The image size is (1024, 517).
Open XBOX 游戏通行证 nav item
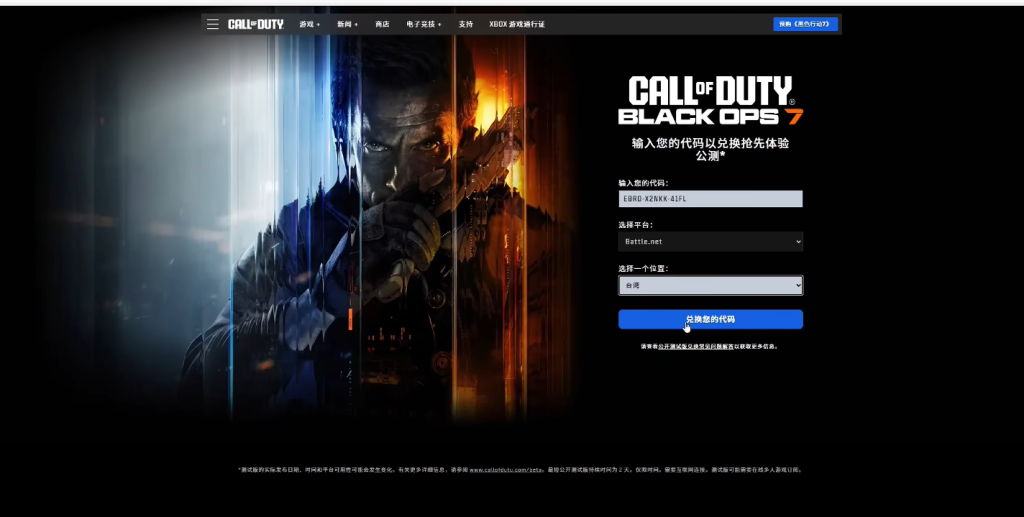pos(516,24)
